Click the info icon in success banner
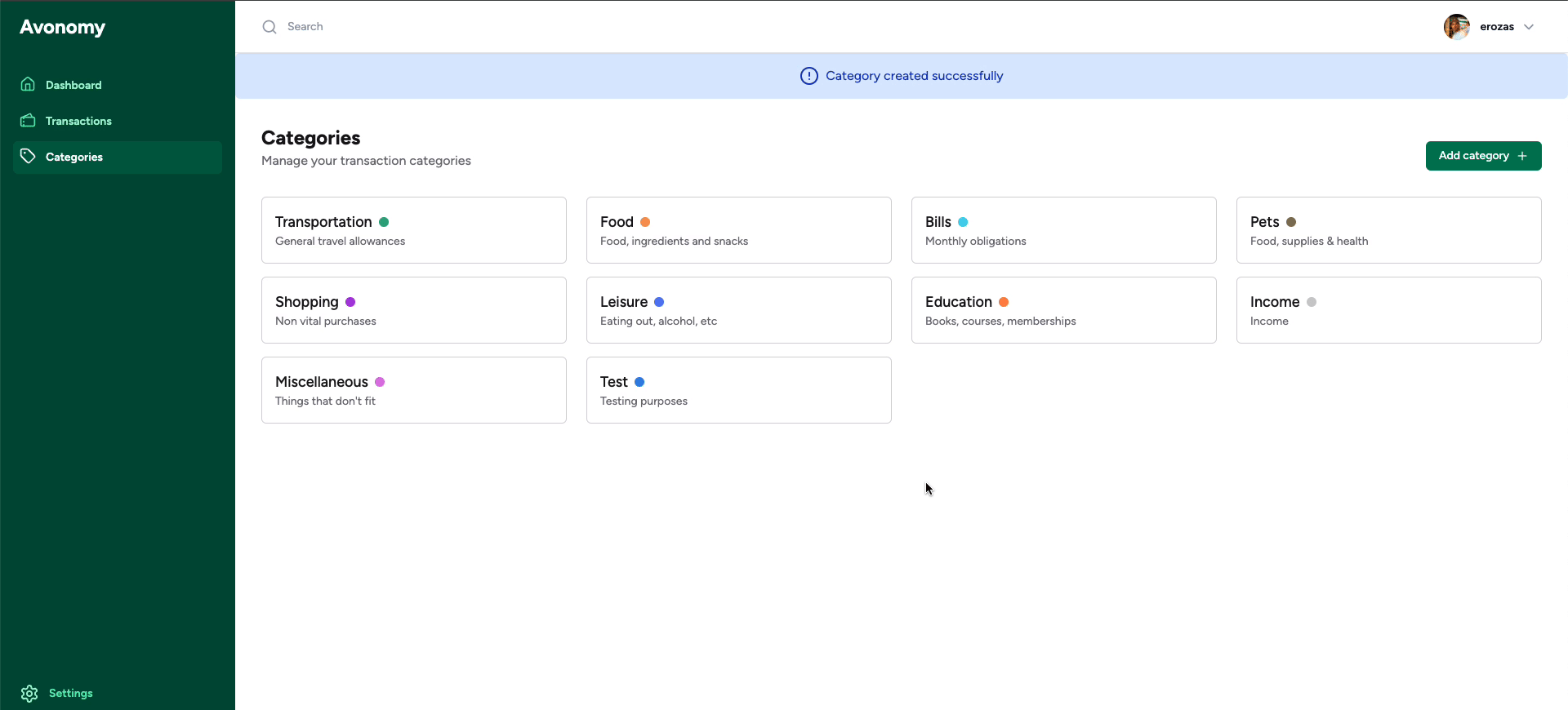The image size is (1568, 710). tap(808, 76)
